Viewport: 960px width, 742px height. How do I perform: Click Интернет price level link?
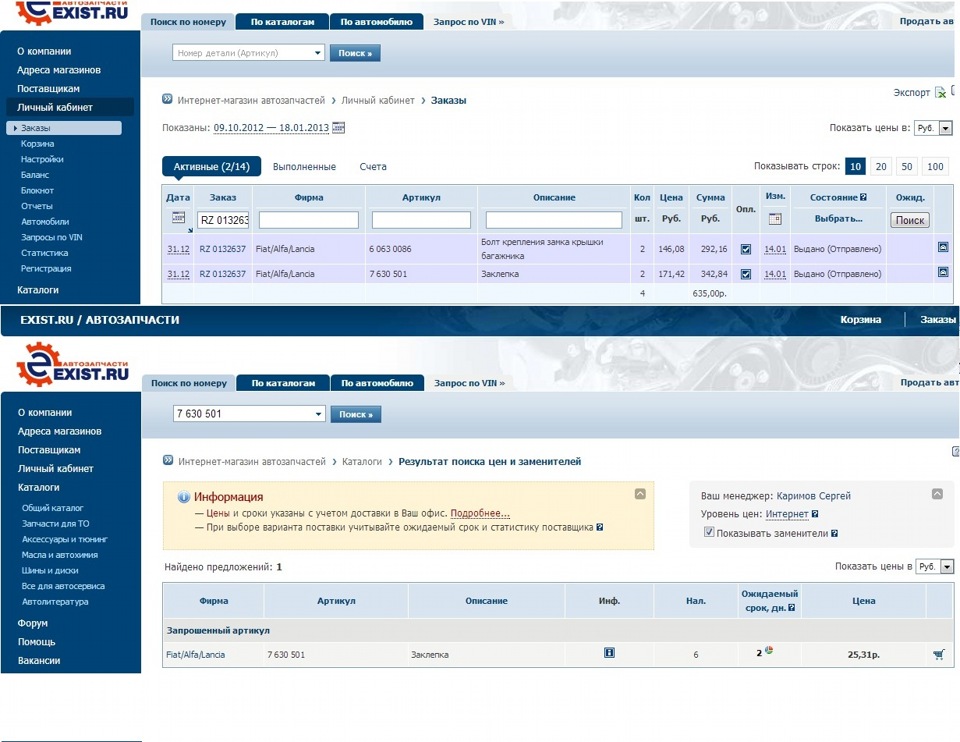click(787, 514)
